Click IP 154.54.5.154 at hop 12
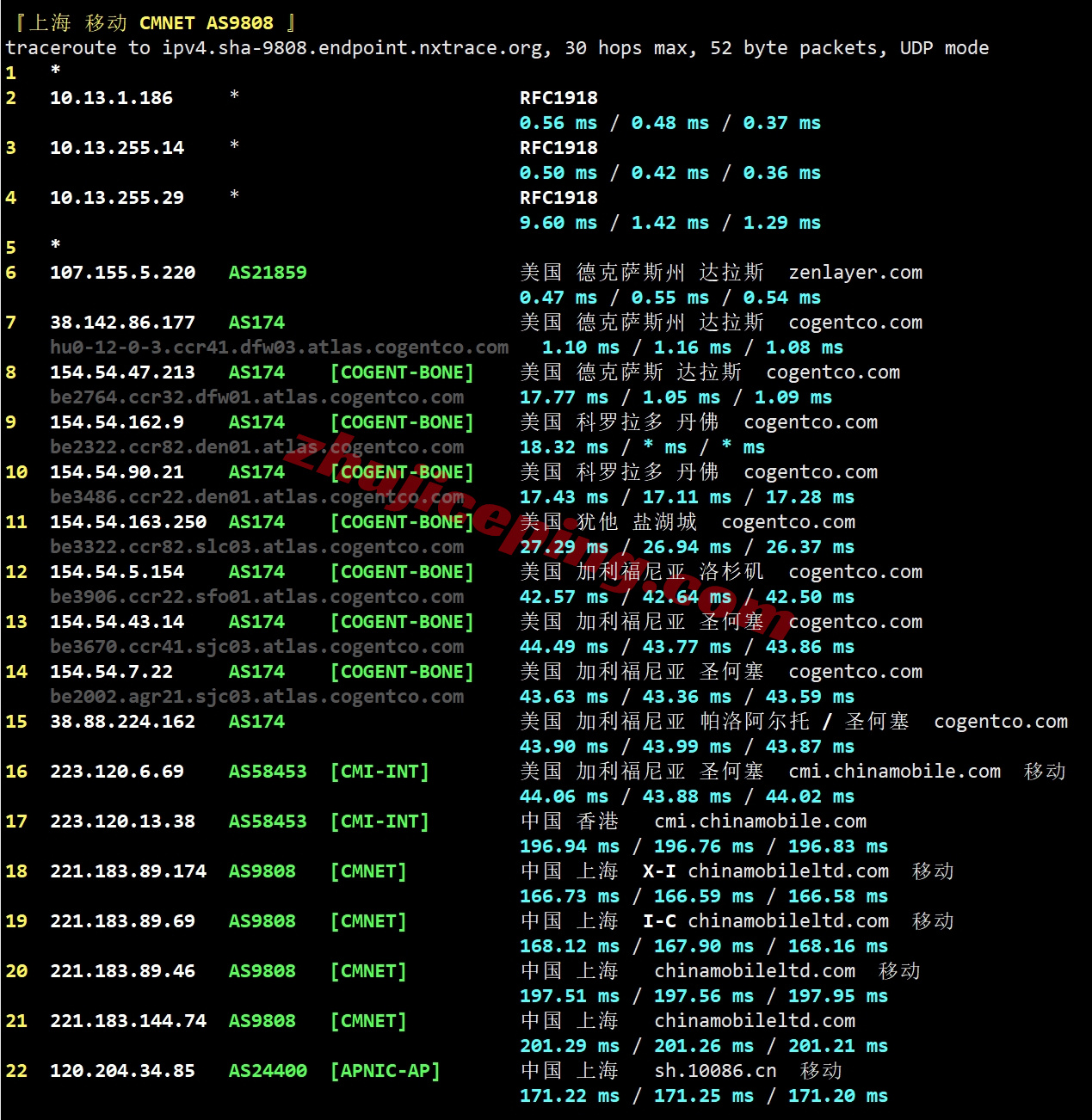 (x=117, y=572)
